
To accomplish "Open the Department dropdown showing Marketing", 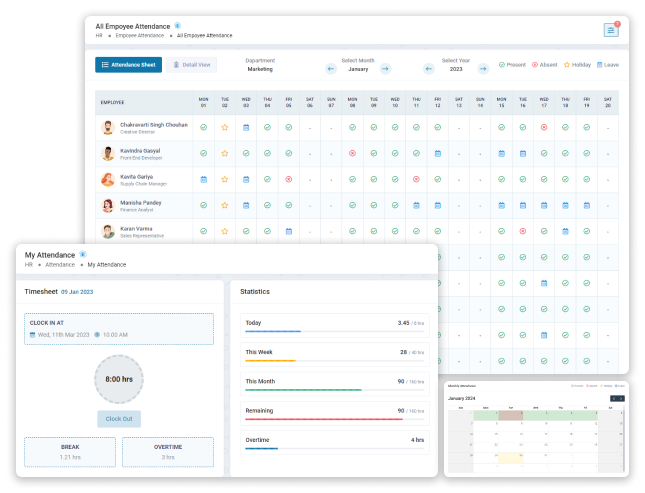I will 260,70.
